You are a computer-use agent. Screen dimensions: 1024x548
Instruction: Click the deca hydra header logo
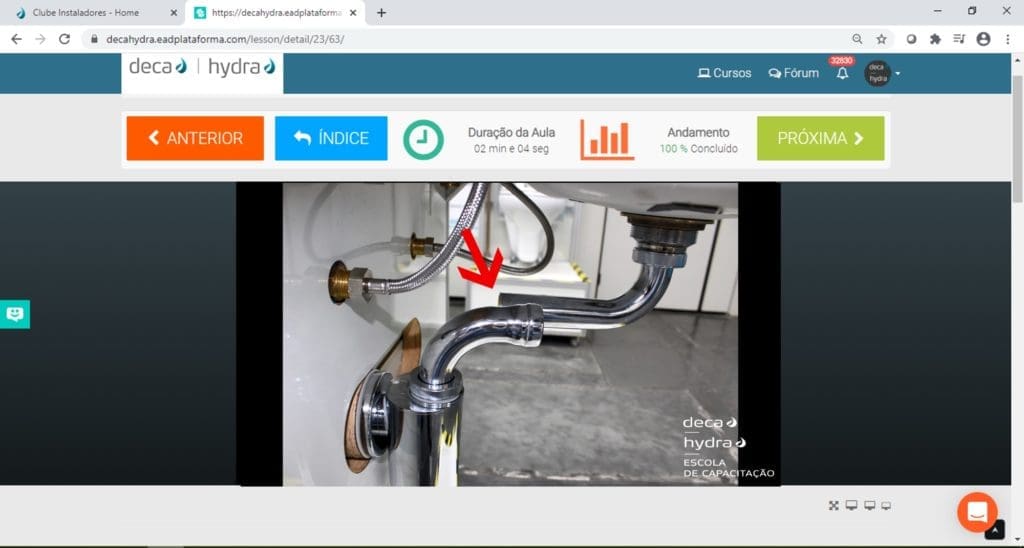(202, 67)
